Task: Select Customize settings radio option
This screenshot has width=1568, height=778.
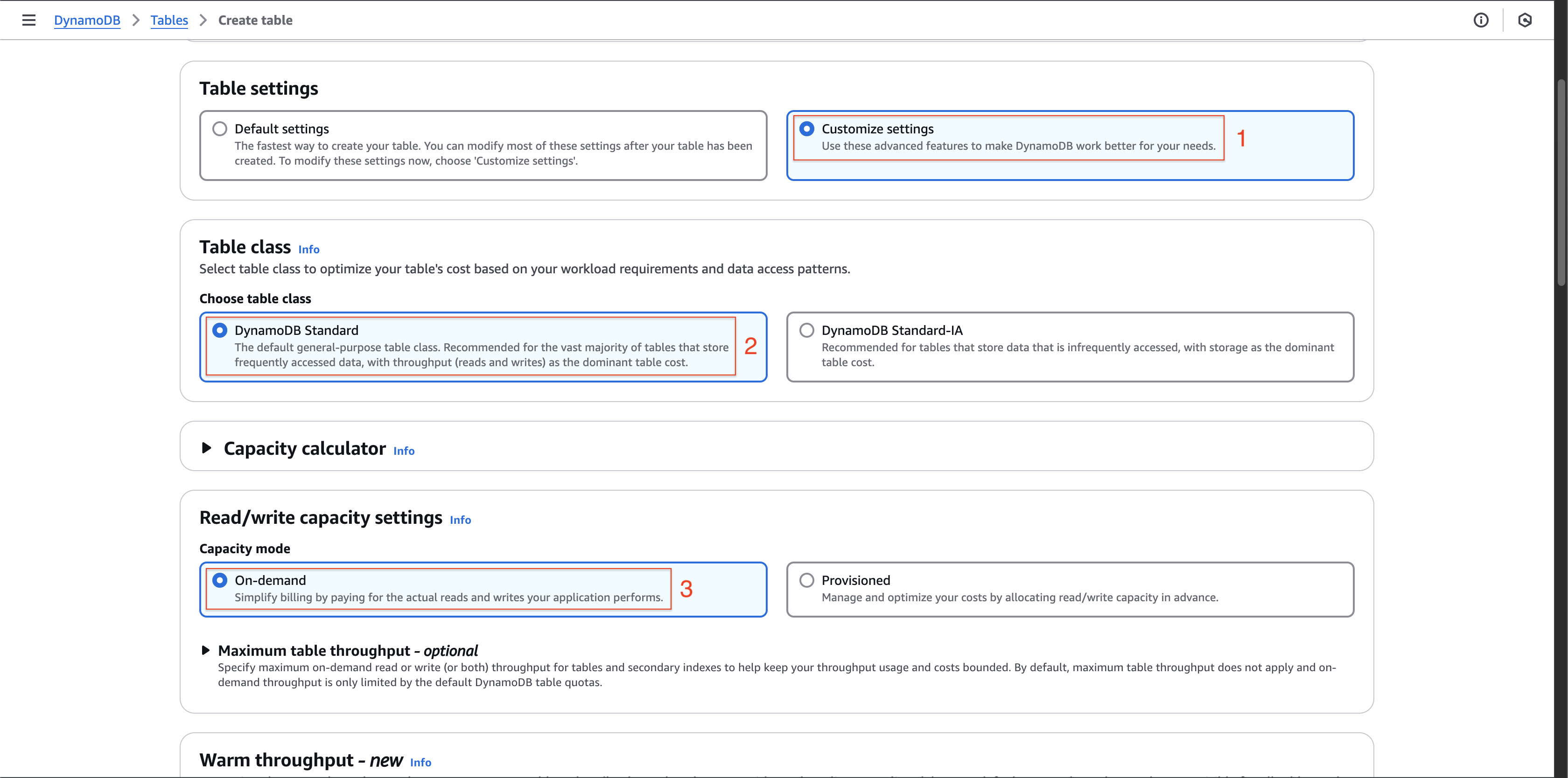Action: click(x=806, y=129)
